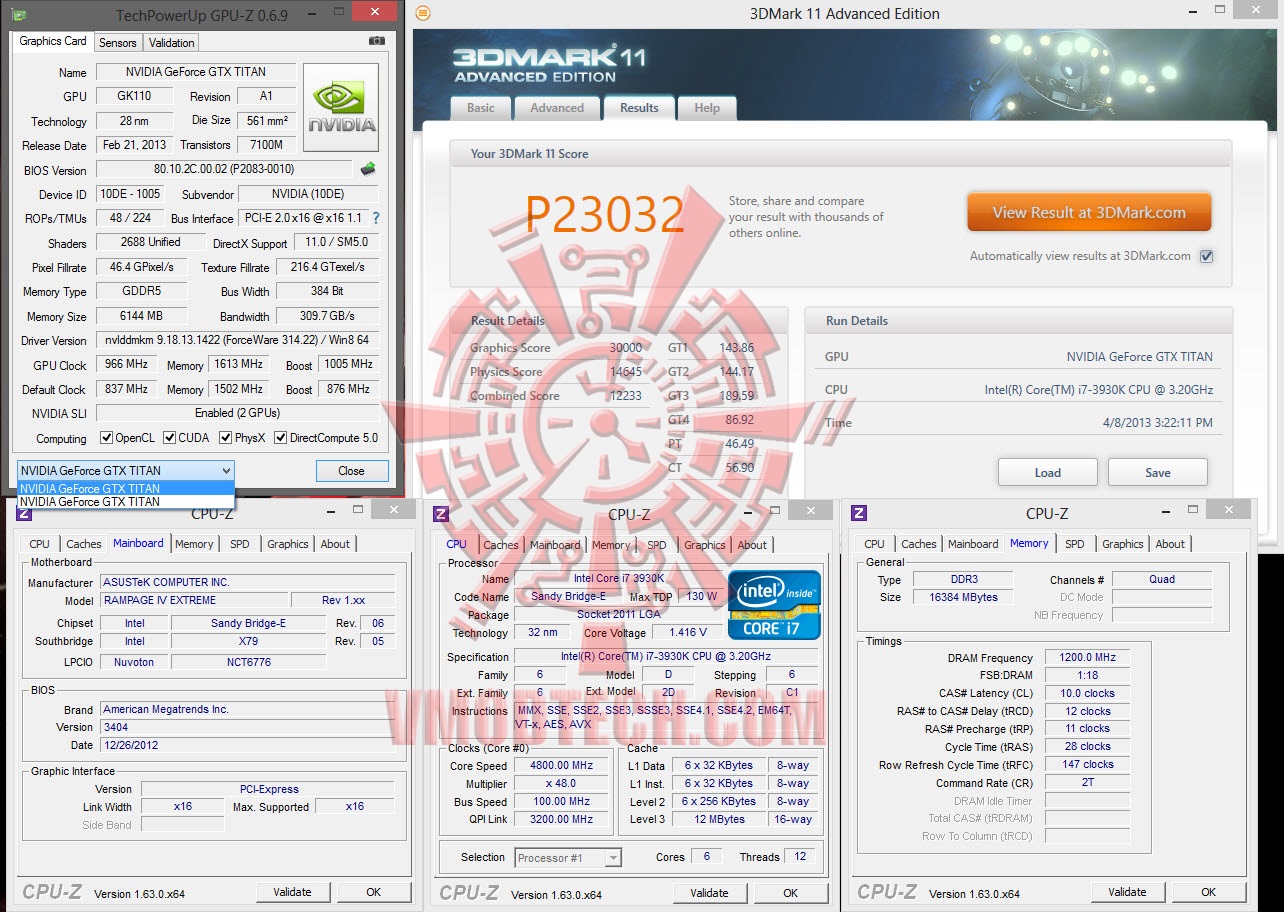
Task: Open the Processor #1 selection dropdown
Action: point(568,857)
